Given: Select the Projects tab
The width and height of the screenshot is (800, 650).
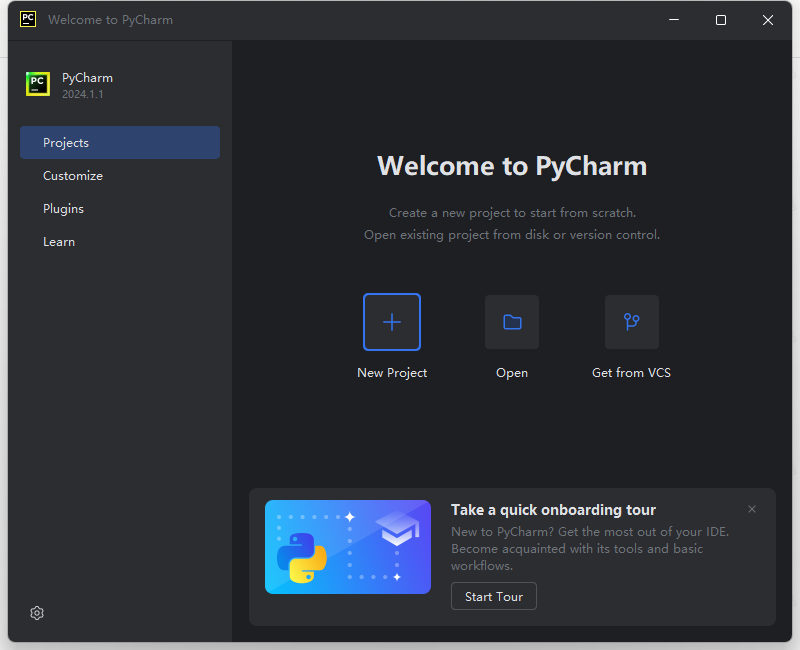Looking at the screenshot, I should [x=120, y=142].
